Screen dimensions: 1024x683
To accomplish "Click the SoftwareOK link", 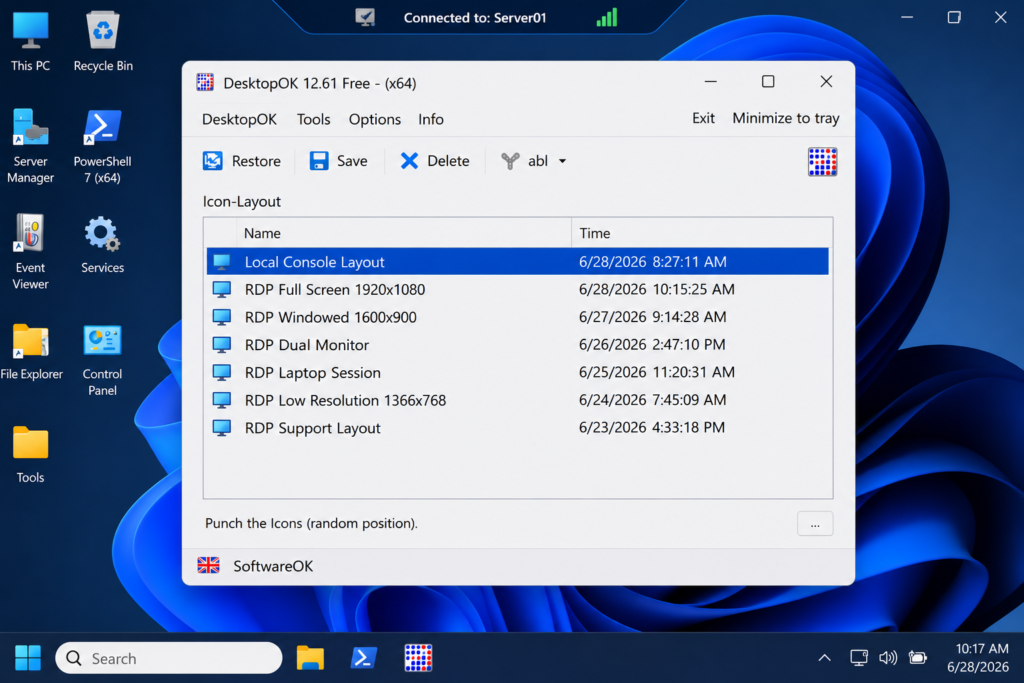I will coord(273,566).
